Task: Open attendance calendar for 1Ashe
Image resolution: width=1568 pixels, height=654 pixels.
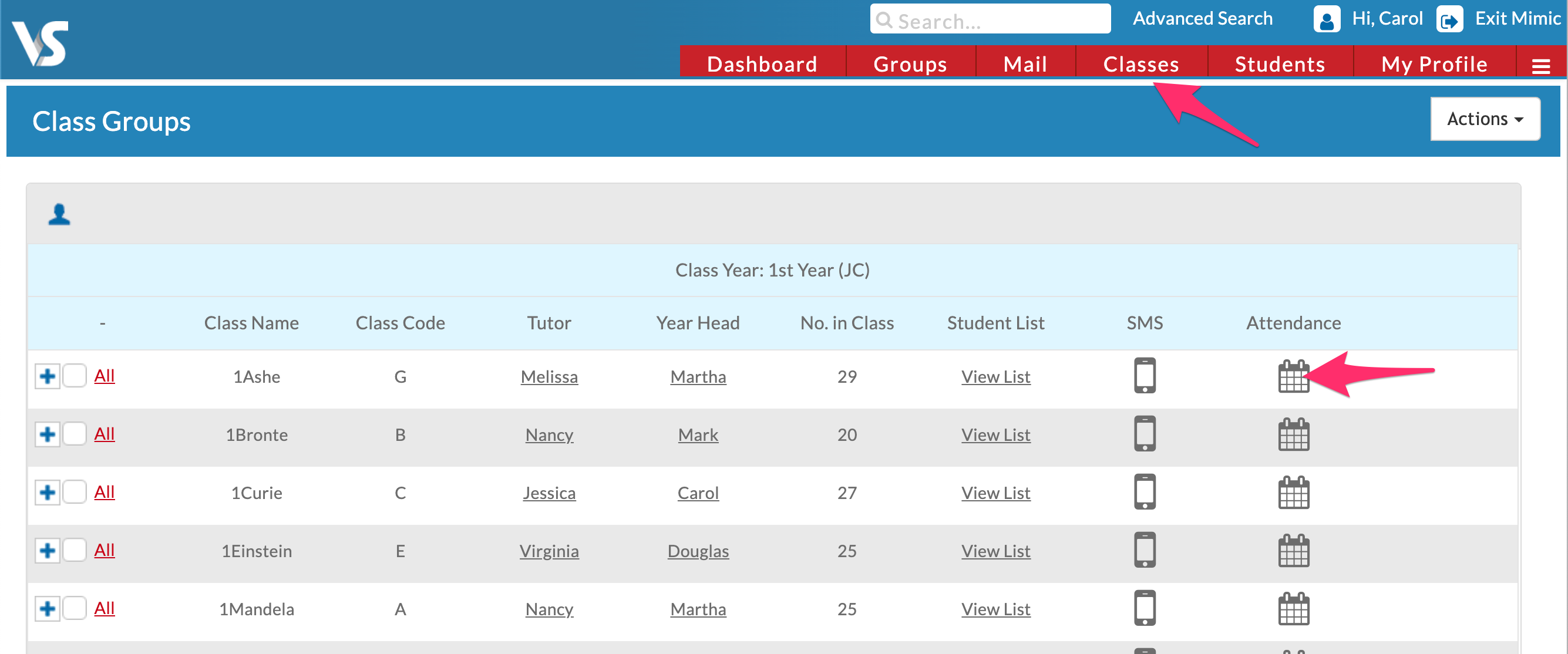Action: tap(1294, 376)
